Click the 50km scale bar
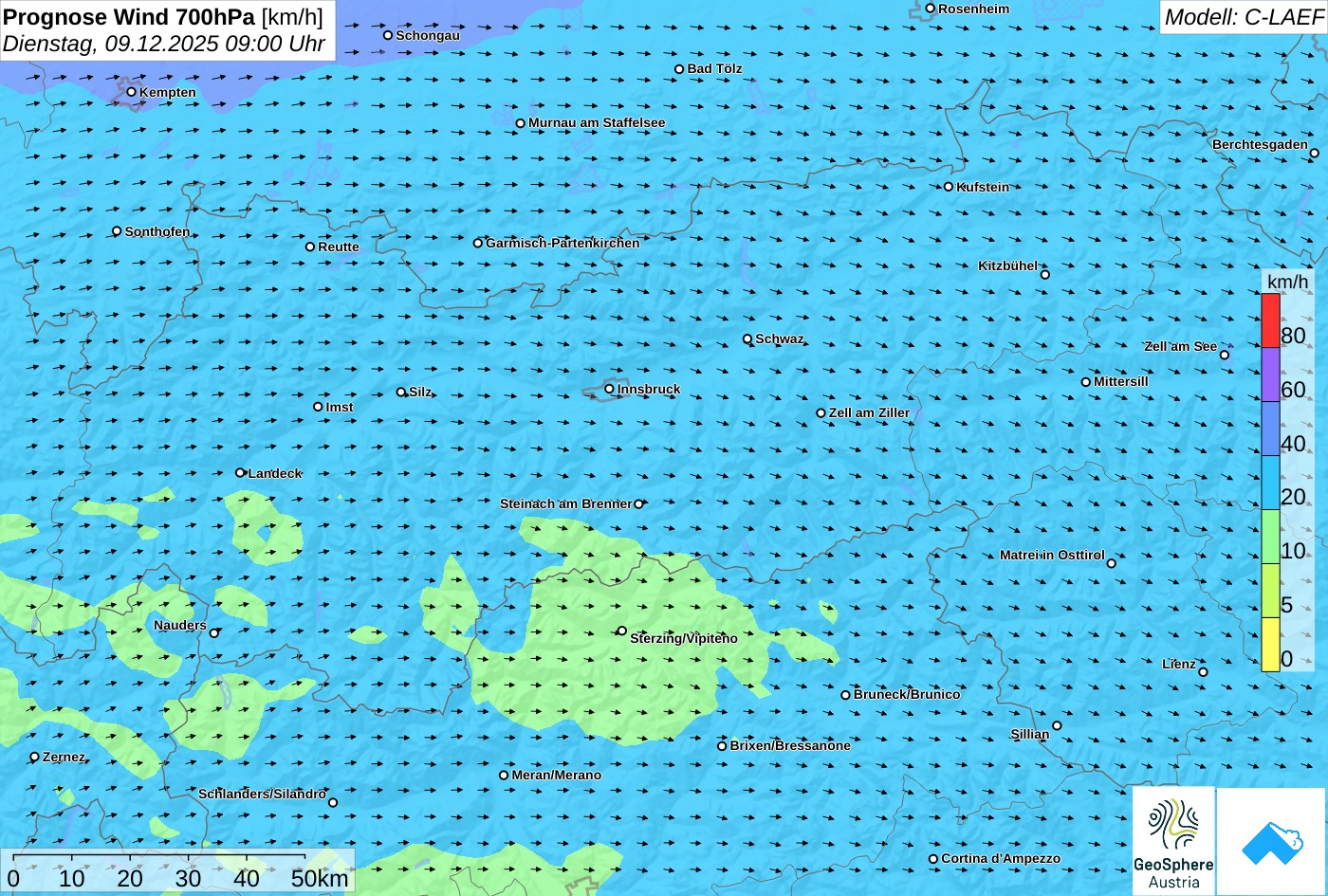 [x=159, y=857]
